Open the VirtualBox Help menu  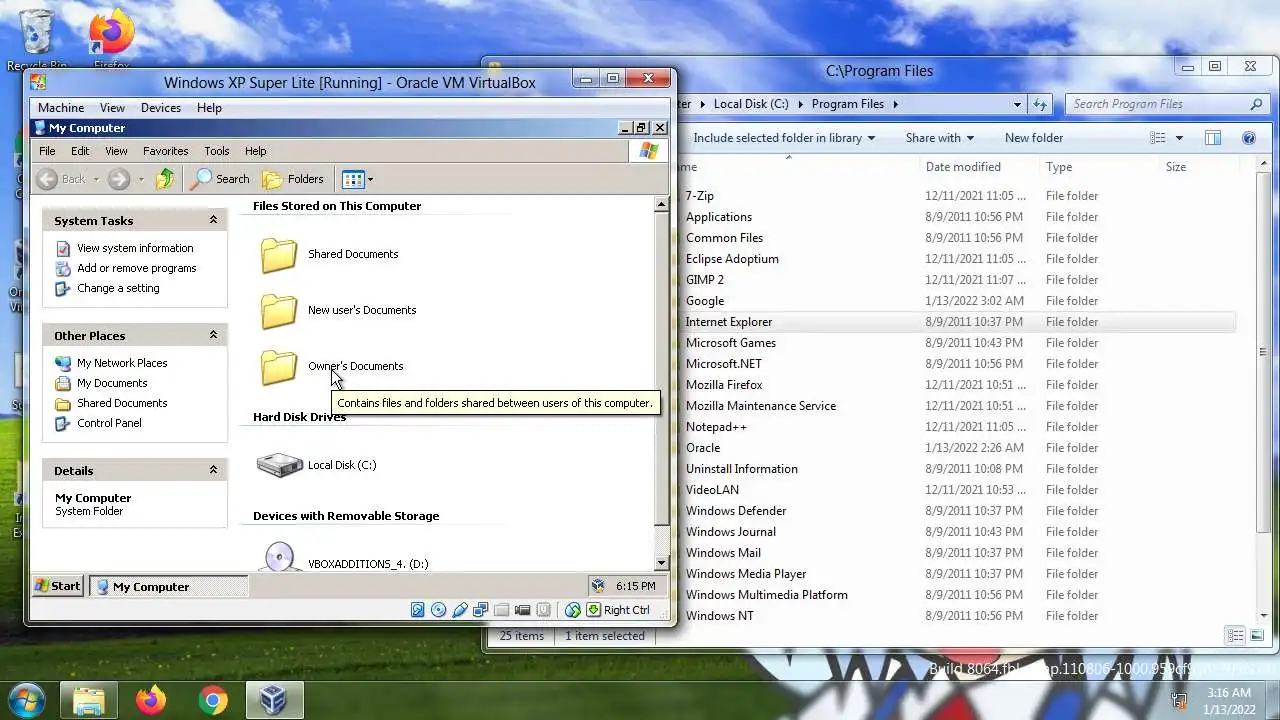coord(209,108)
